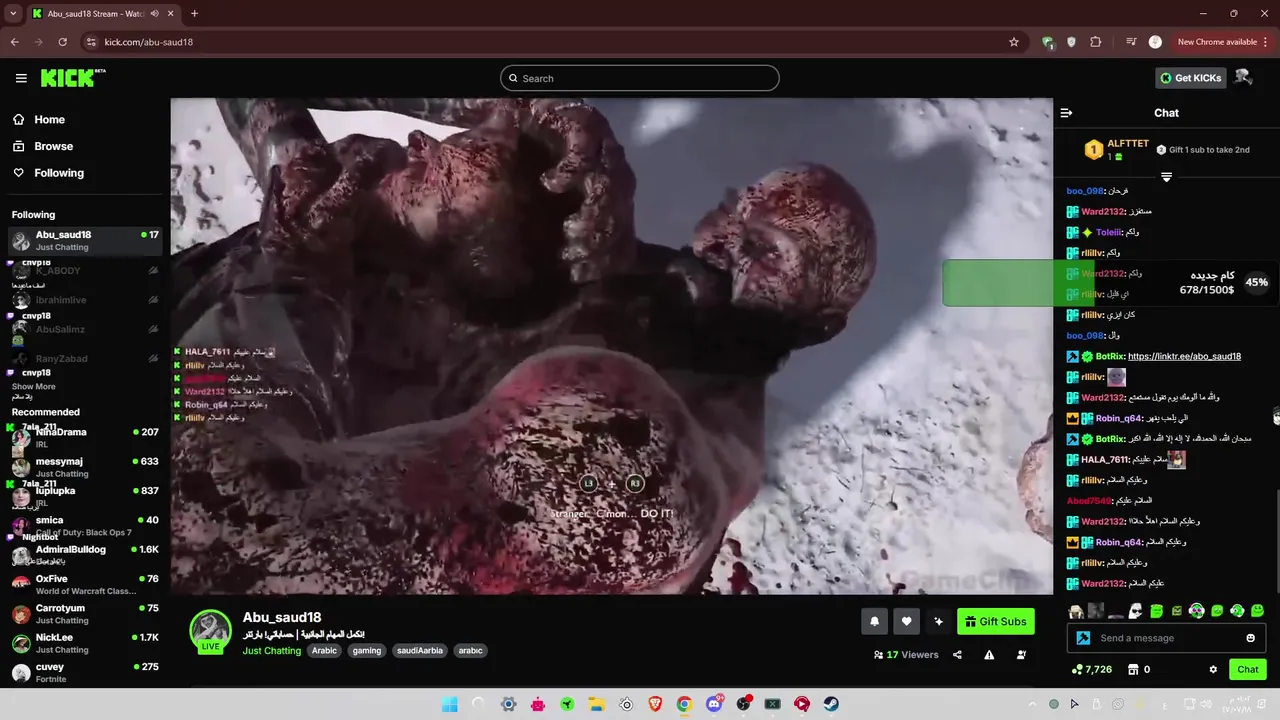Open recommended channel Carrotyum
The height and width of the screenshot is (720, 1280).
tap(85, 613)
